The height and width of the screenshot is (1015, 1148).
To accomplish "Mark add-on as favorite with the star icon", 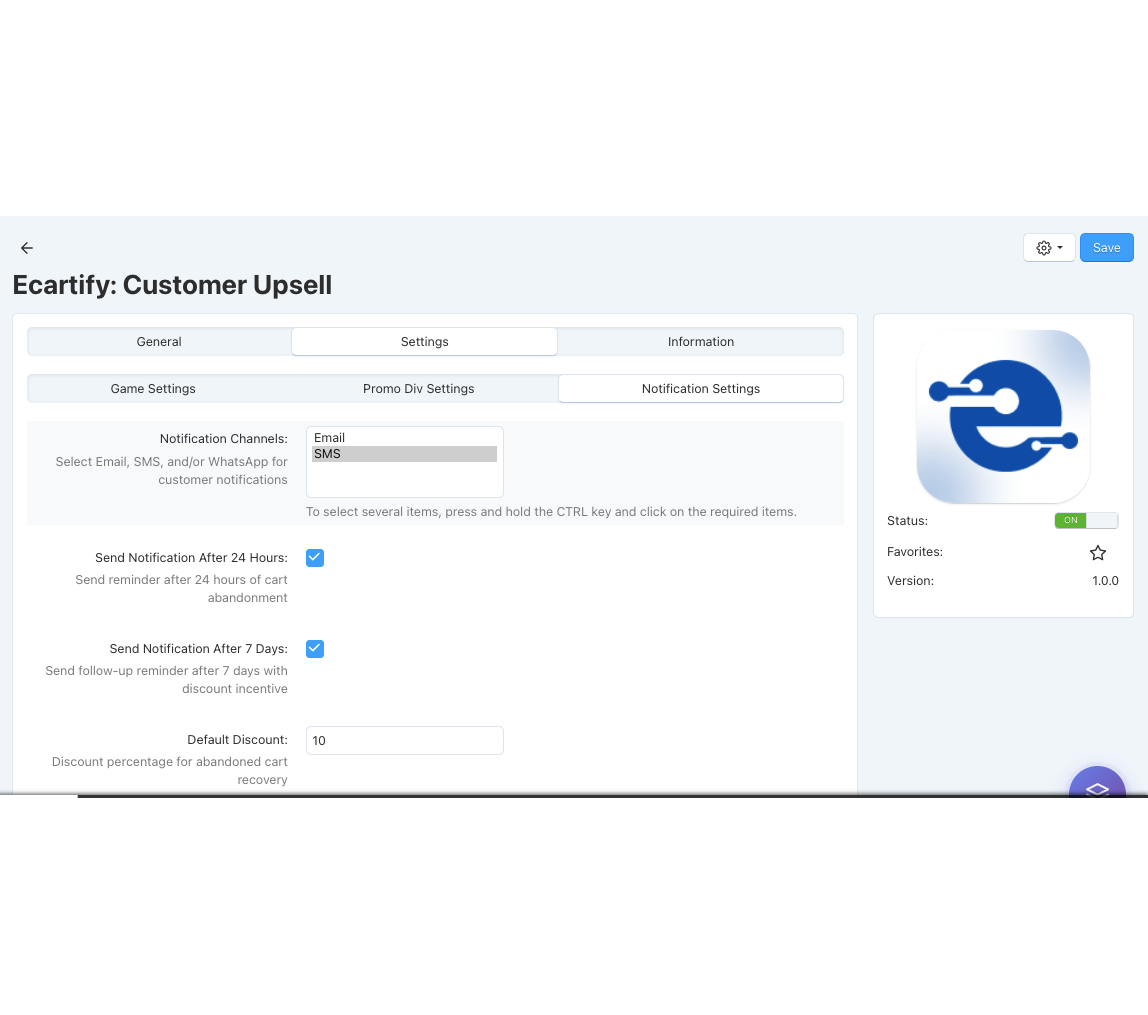I will 1097,553.
